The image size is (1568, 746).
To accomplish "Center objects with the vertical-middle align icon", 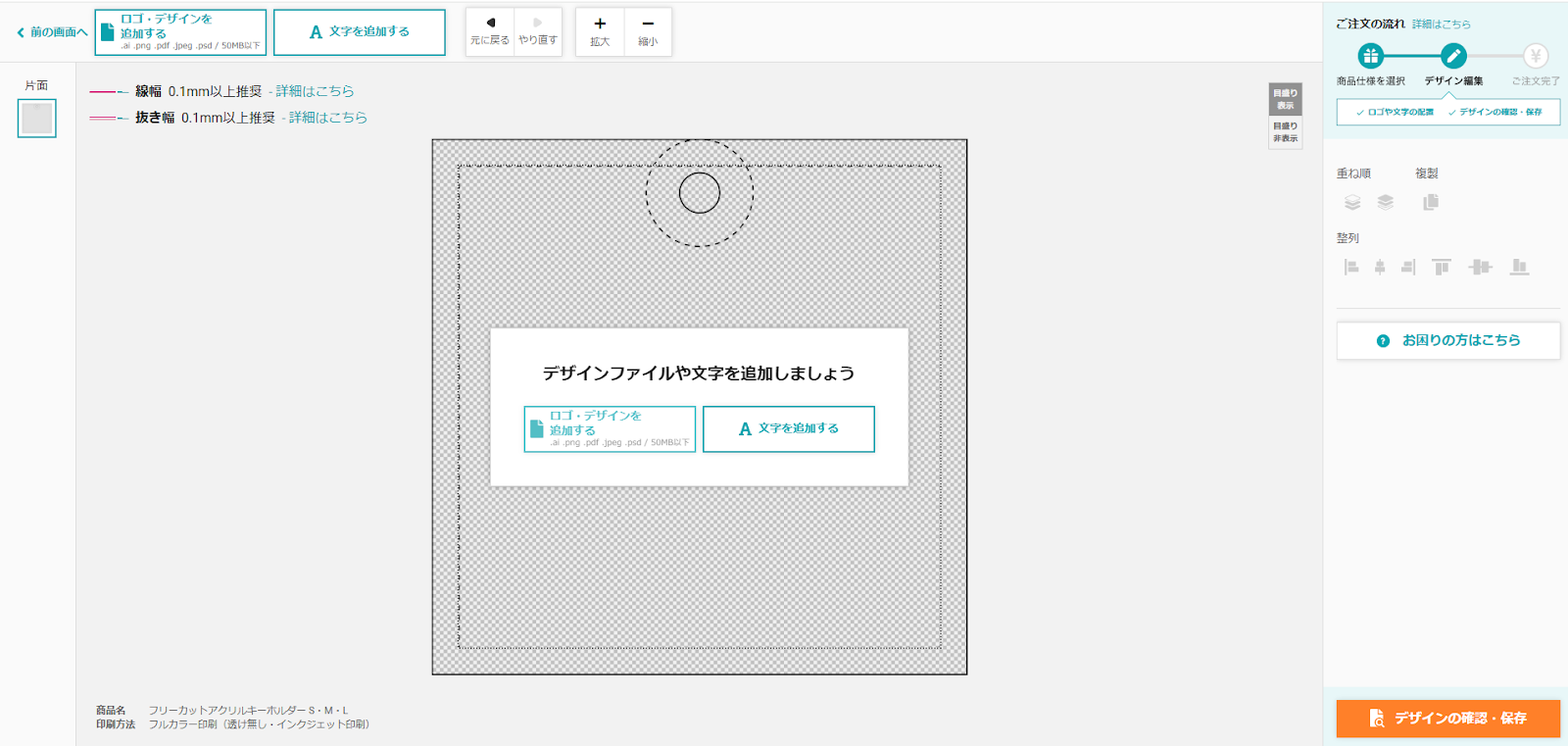I will [1480, 267].
